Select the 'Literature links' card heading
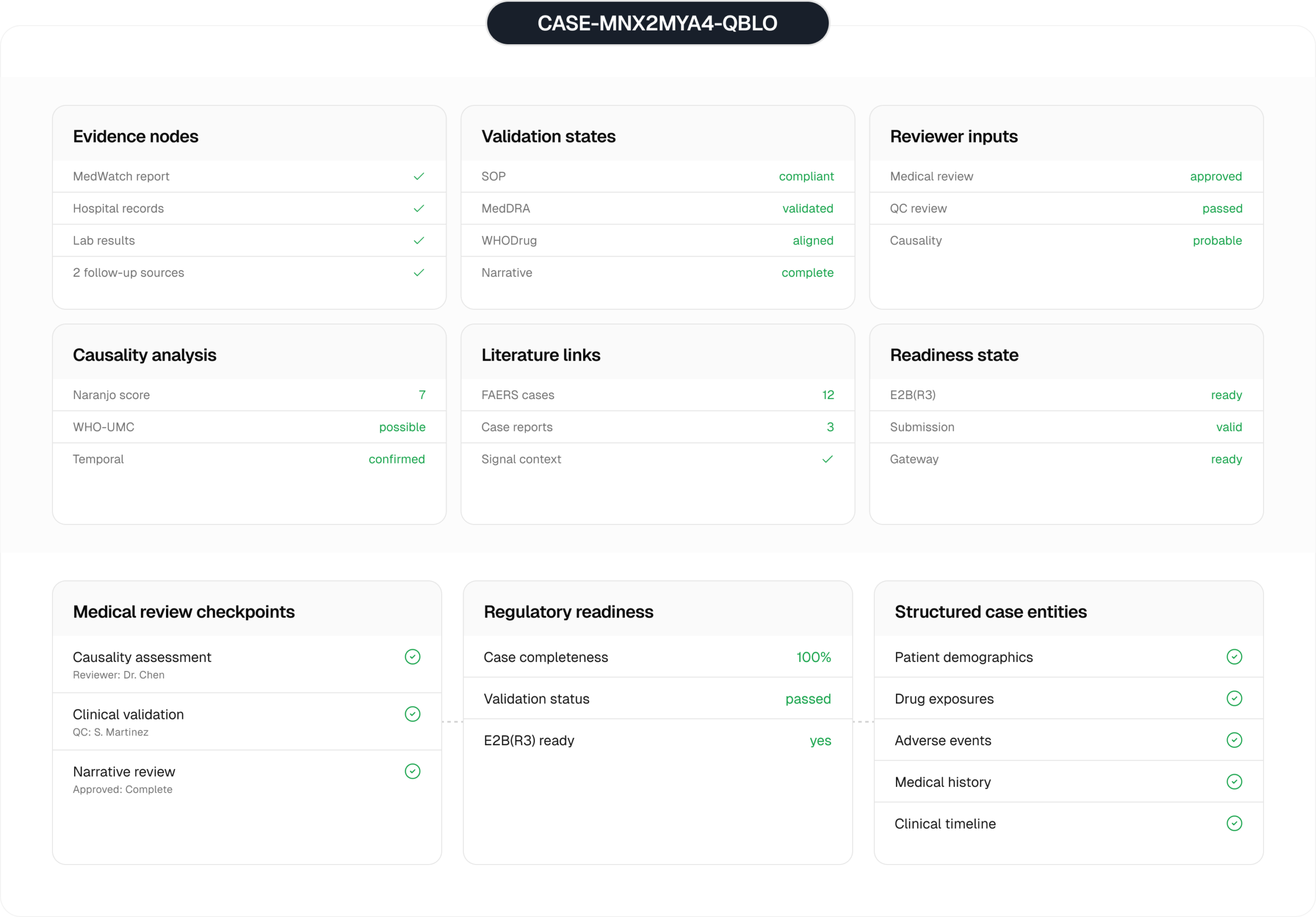Viewport: 1316px width, 917px height. 540,355
